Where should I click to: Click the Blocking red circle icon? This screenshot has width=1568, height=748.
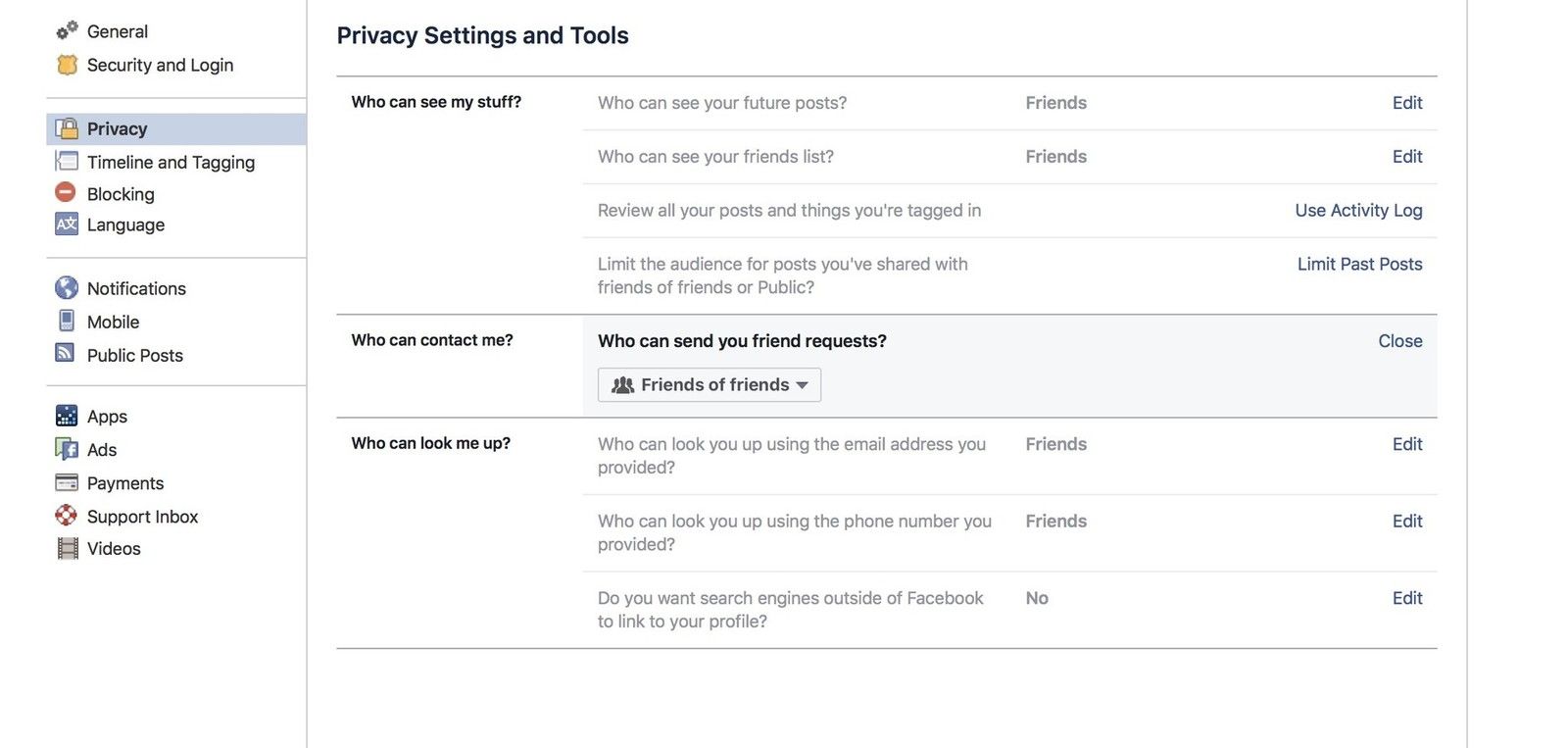pyautogui.click(x=66, y=192)
